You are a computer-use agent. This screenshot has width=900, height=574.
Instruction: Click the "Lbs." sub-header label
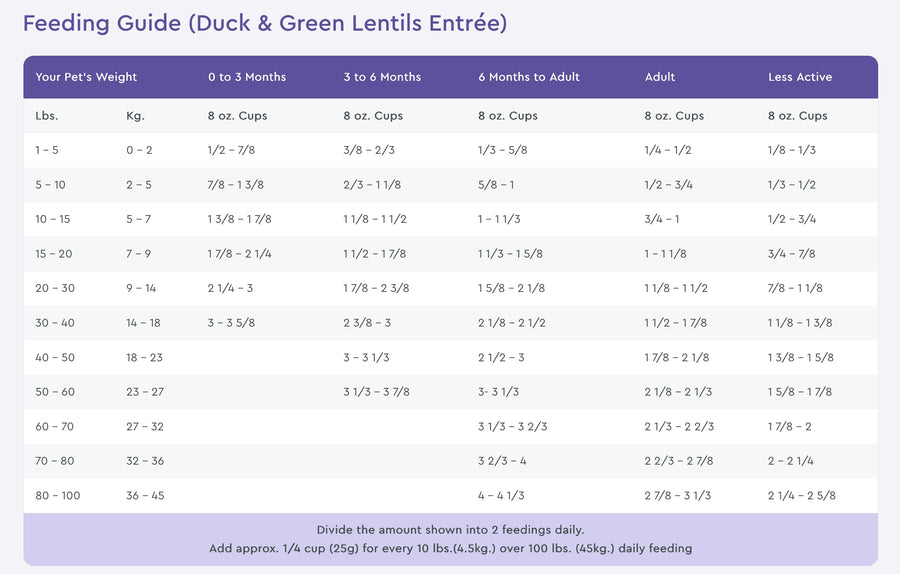(47, 116)
